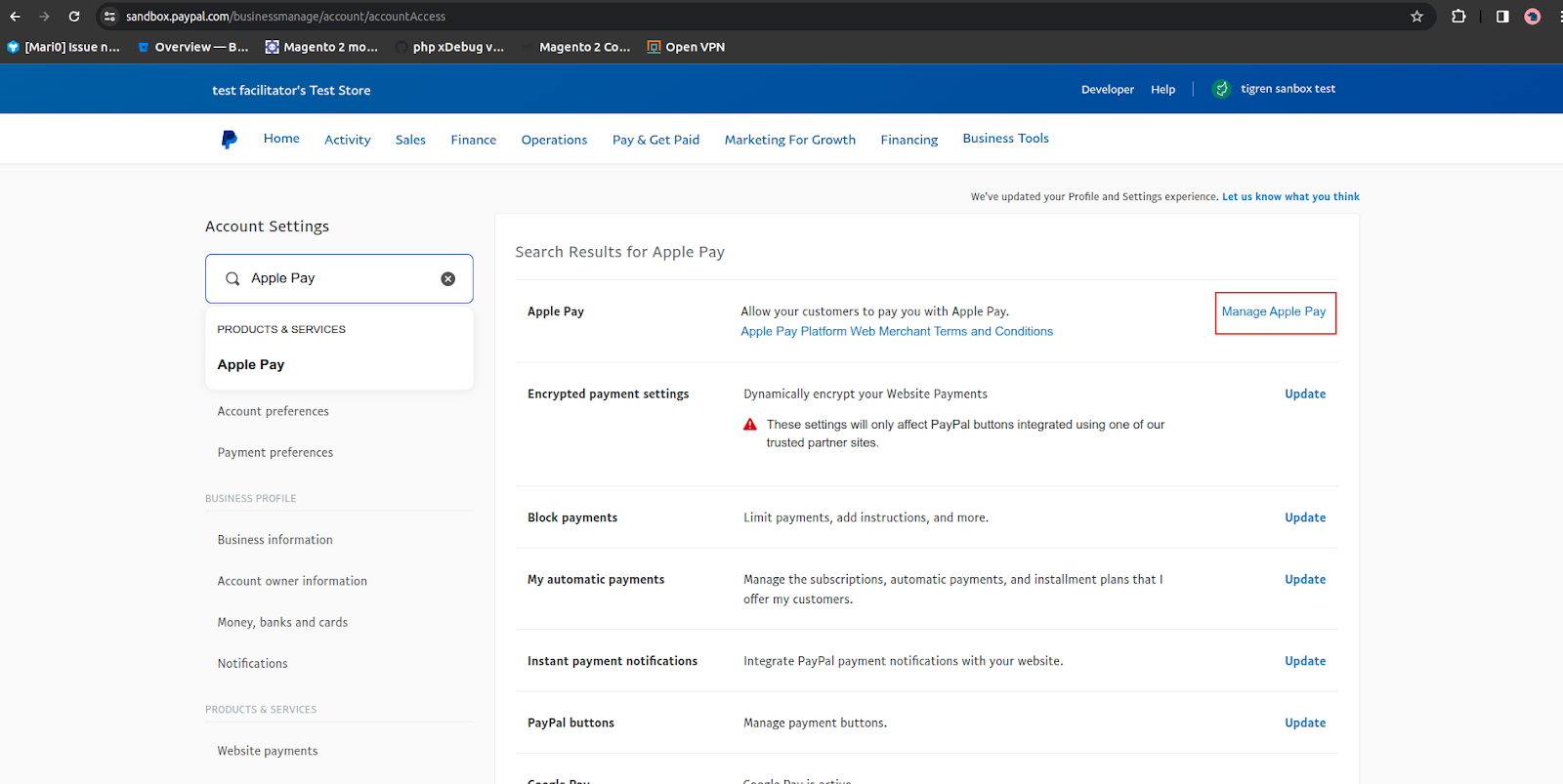Image resolution: width=1563 pixels, height=784 pixels.
Task: Update My automatic payments
Action: [1305, 579]
